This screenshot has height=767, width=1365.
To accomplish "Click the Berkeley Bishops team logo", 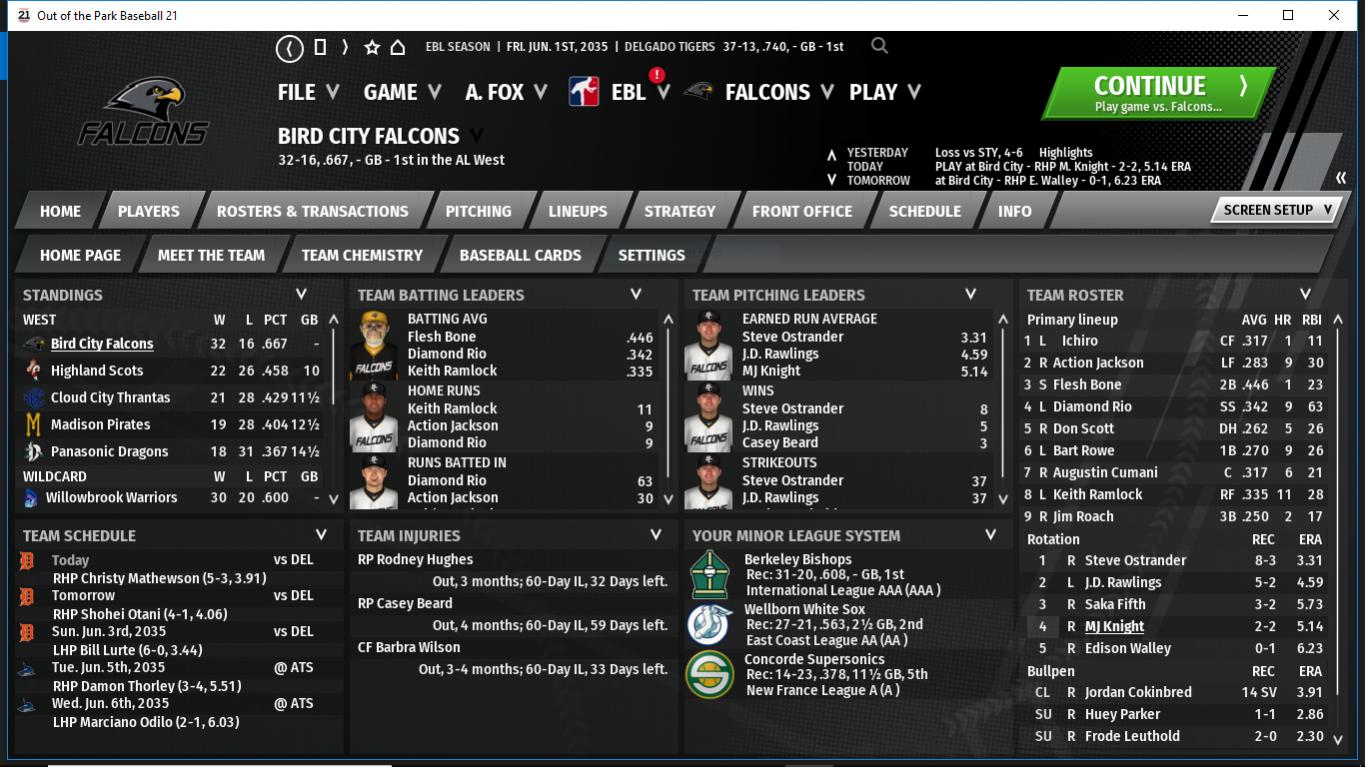I will click(x=709, y=574).
